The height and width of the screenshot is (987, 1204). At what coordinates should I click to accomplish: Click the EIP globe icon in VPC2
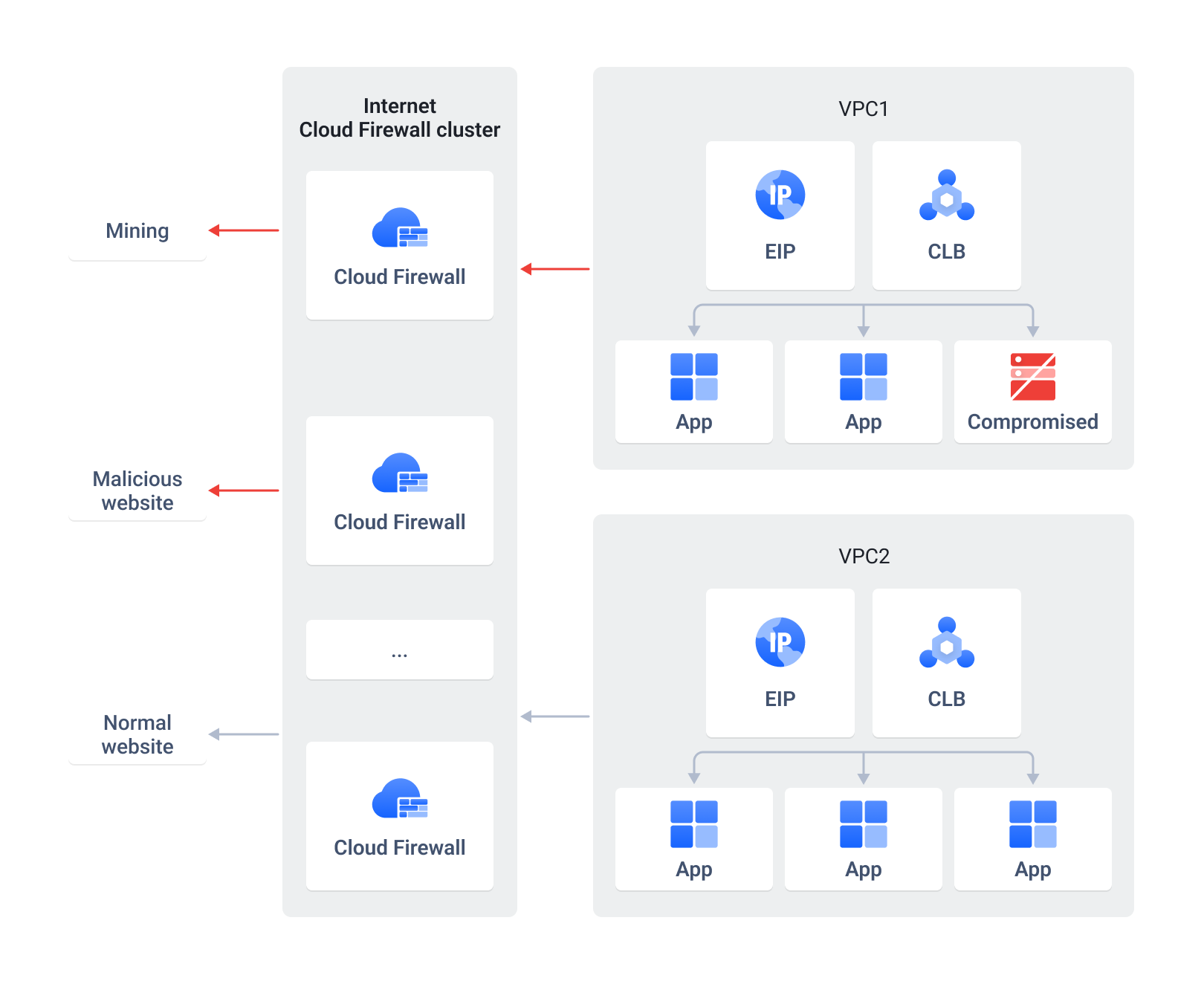coord(780,642)
